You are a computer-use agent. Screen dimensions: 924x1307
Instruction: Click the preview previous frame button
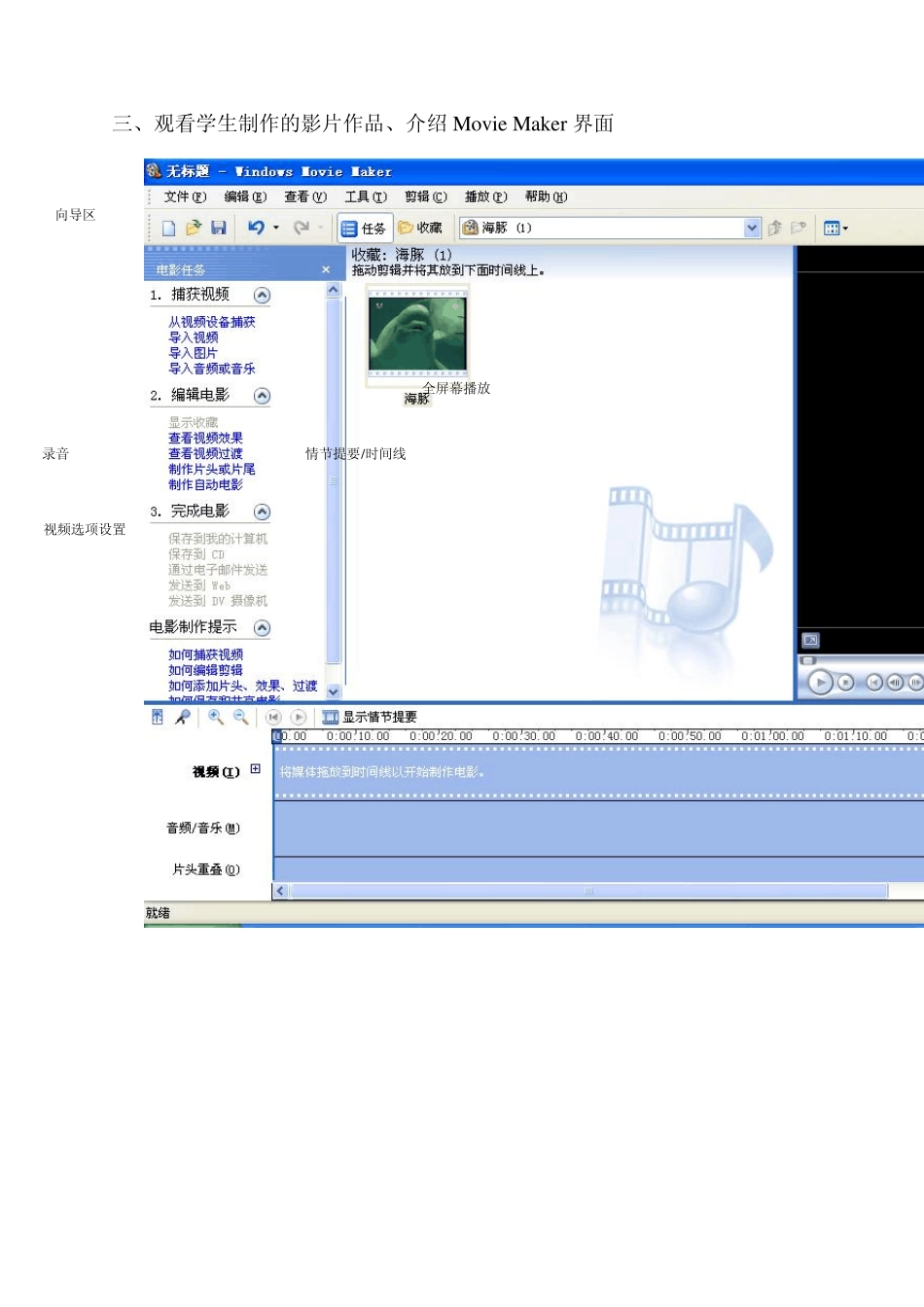point(894,683)
